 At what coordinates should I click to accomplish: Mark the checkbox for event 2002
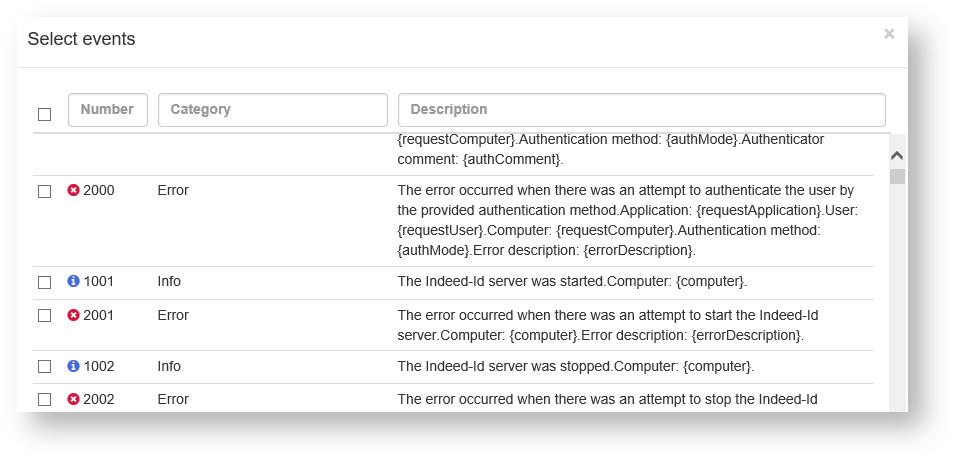(x=44, y=400)
